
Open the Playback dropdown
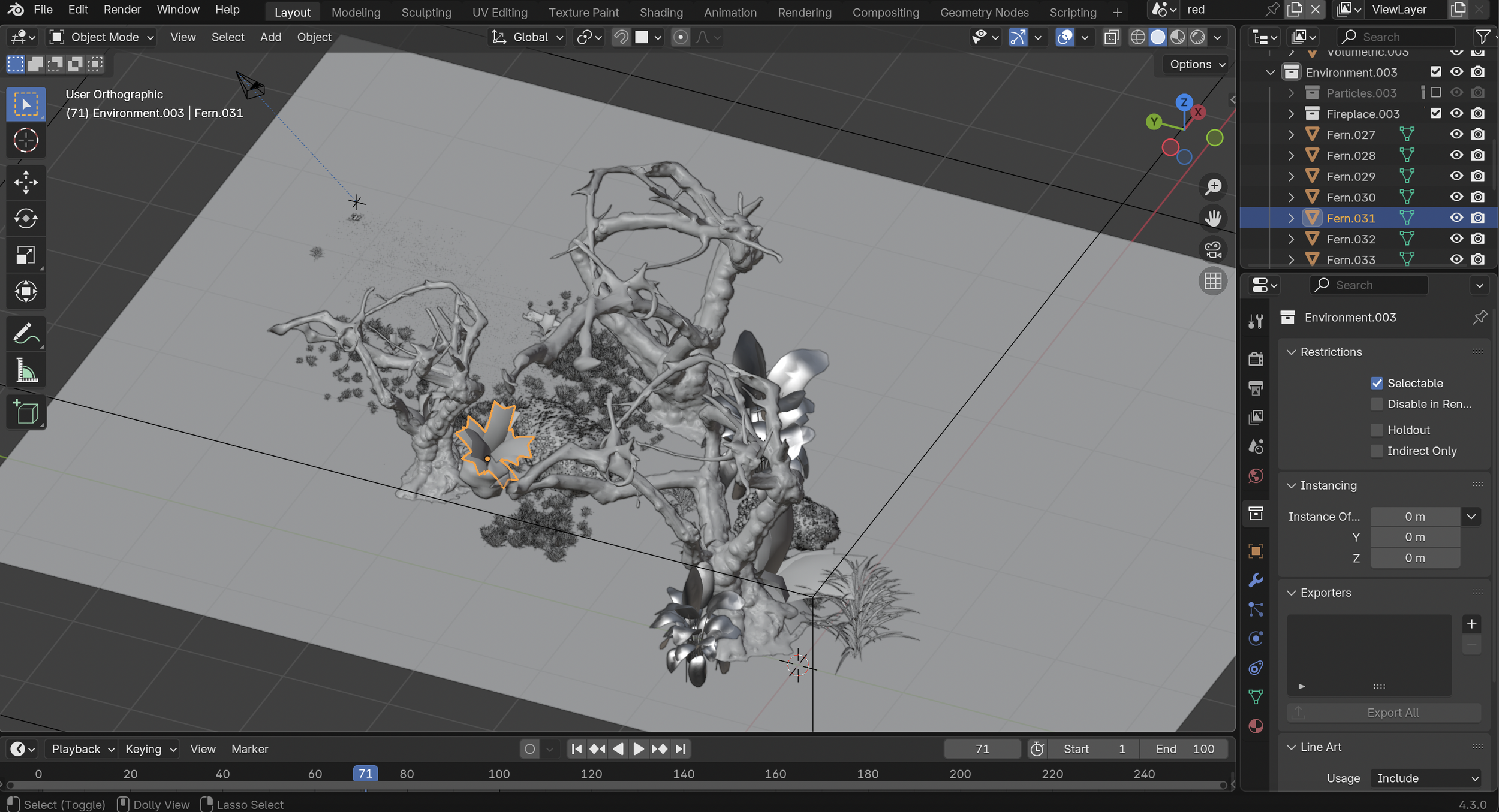click(82, 749)
